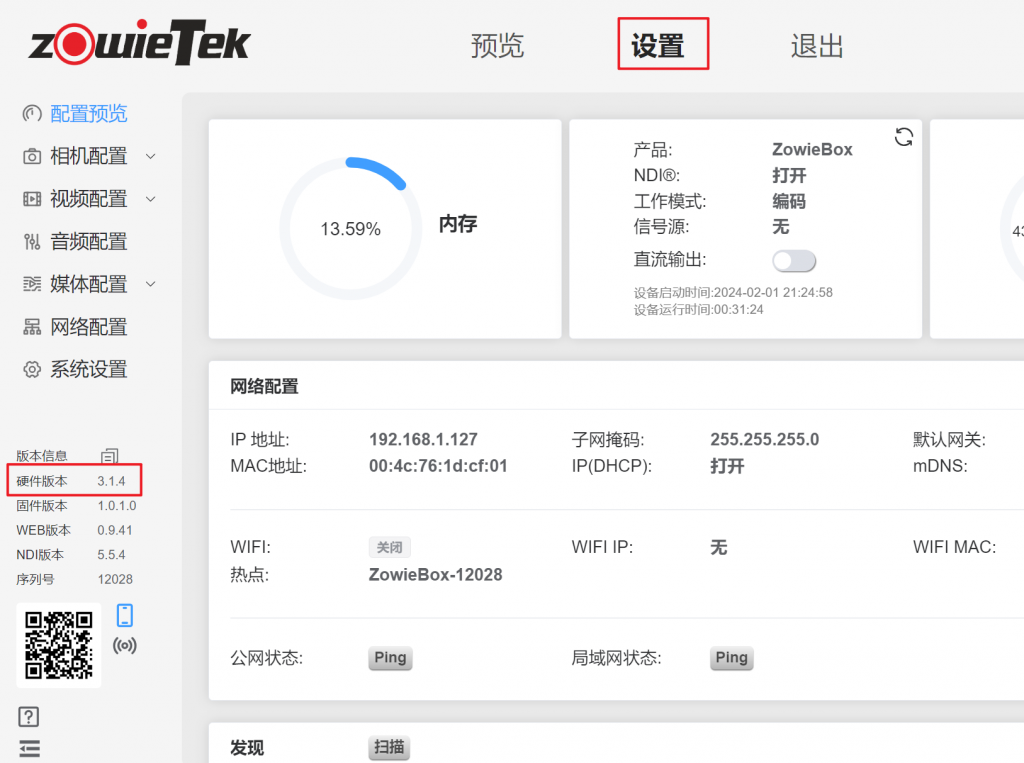1024x763 pixels.
Task: Click the 序列号 12028 value
Action: [x=115, y=579]
